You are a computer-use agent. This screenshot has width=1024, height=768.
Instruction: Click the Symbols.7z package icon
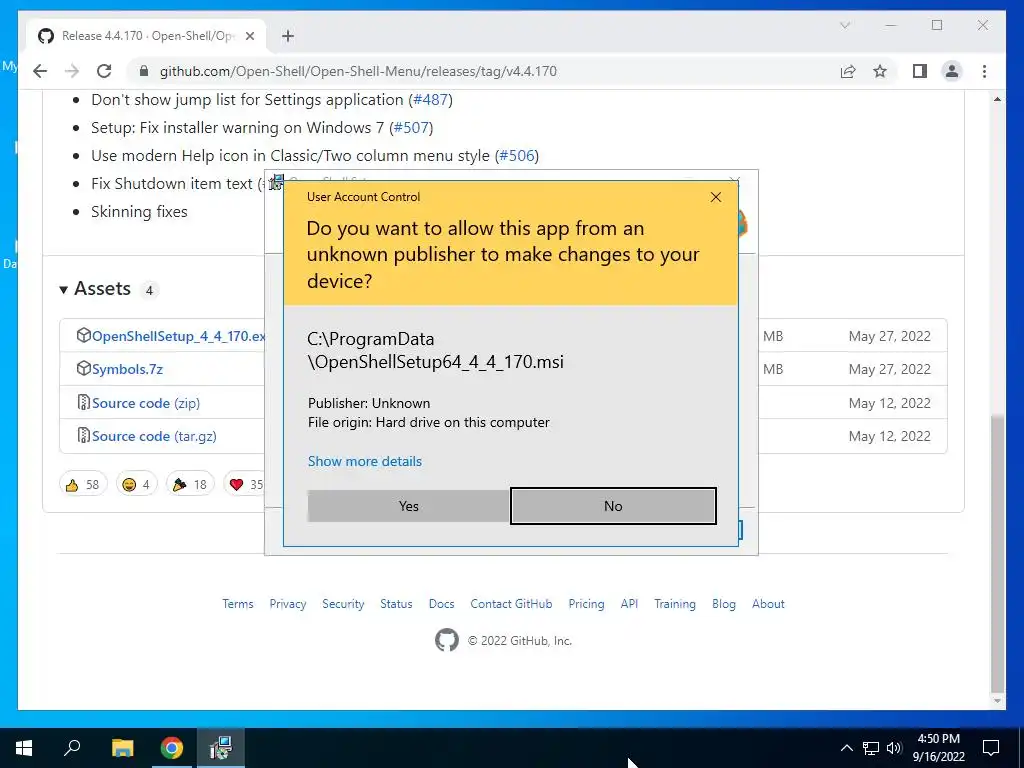pyautogui.click(x=84, y=369)
